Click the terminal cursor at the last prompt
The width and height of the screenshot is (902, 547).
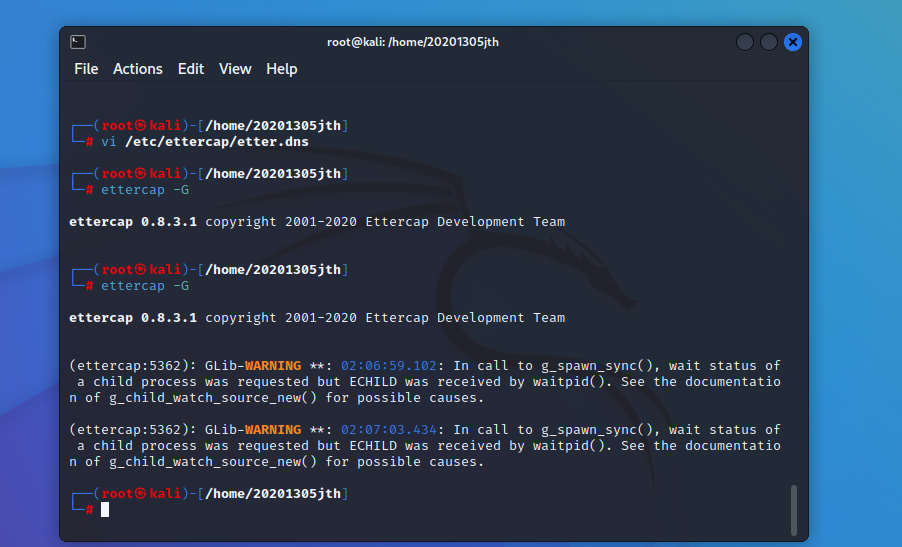pos(105,510)
